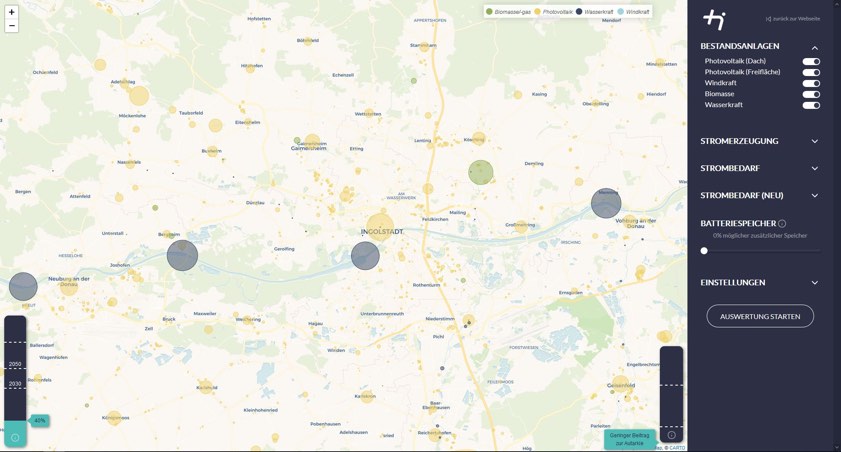This screenshot has height=452, width=841.
Task: Click the info icon next to Batteriespeicher
Action: coord(782,224)
